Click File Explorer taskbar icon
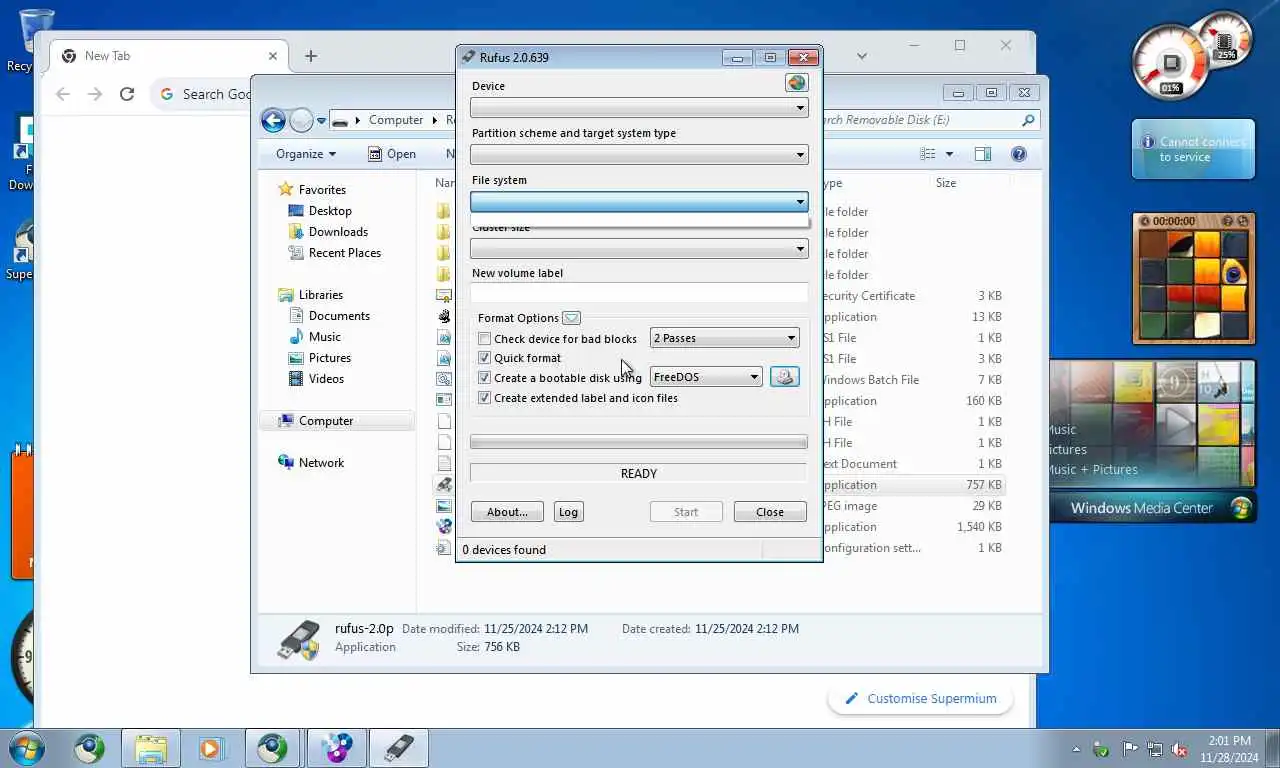1280x768 pixels. [151, 748]
